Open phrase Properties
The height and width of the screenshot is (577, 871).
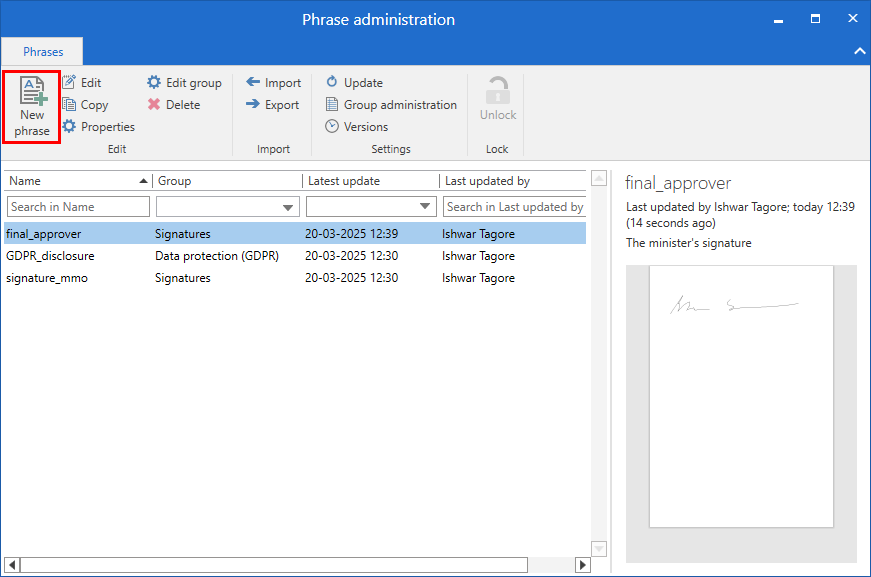click(70, 127)
